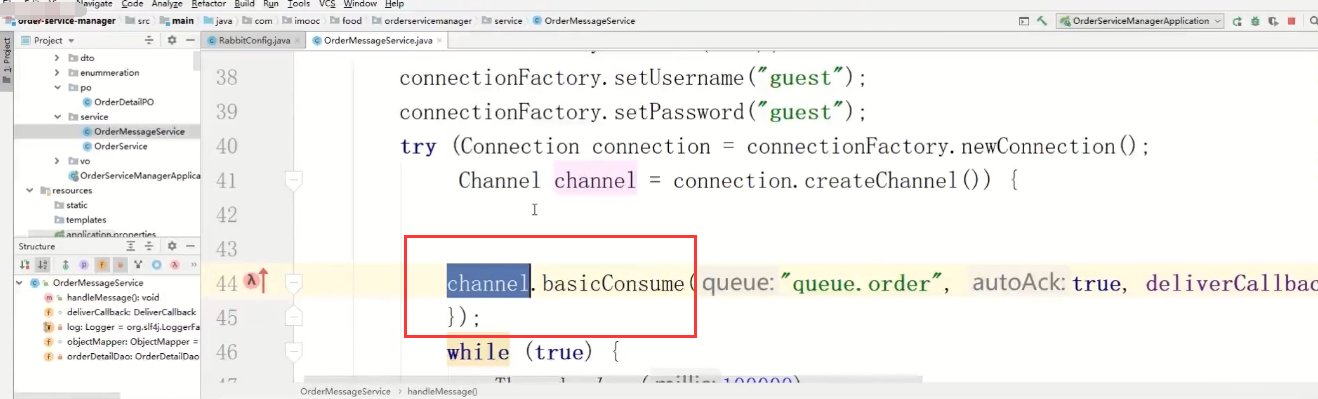Open the Analyze menu
This screenshot has height=399, width=1318.
[x=167, y=4]
